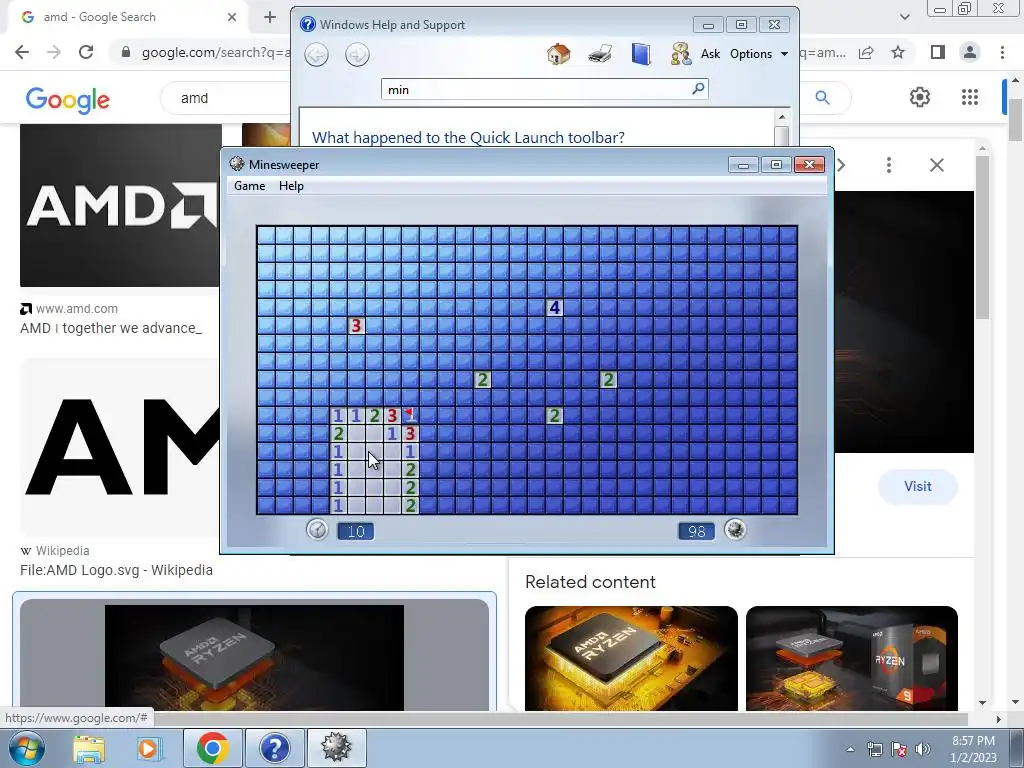Expand Chrome's tab search chevron
The width and height of the screenshot is (1024, 768).
pos(905,17)
